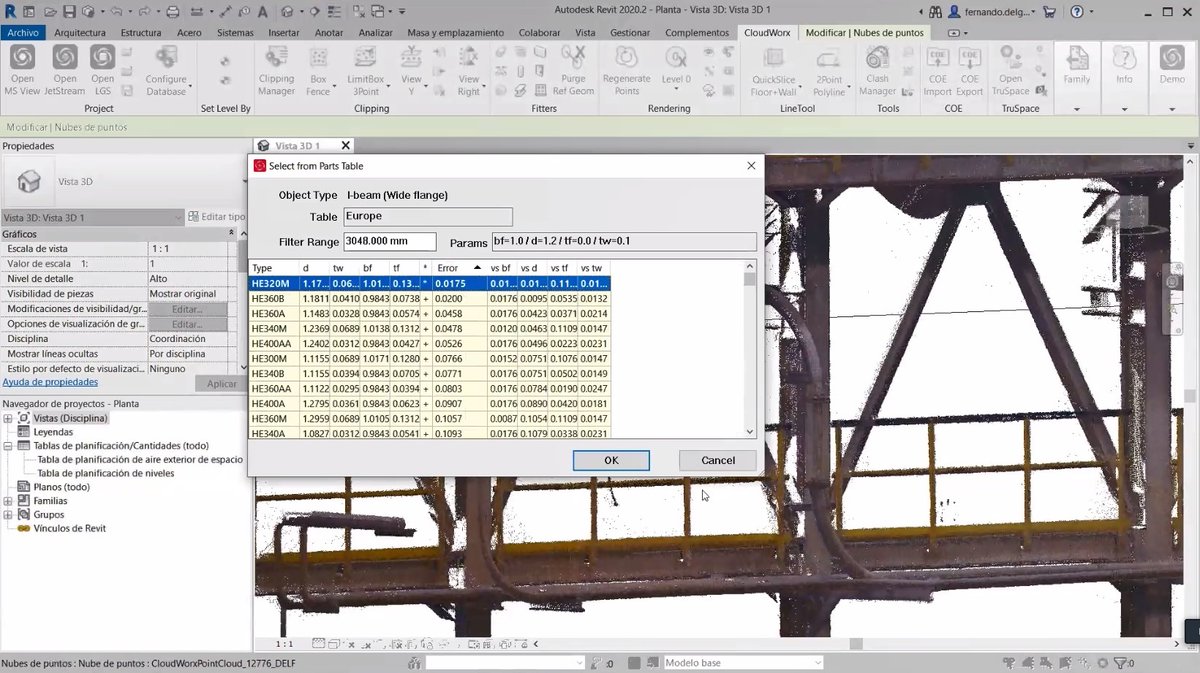Expand the Grupos tree node
The width and height of the screenshot is (1200, 673).
click(x=8, y=515)
